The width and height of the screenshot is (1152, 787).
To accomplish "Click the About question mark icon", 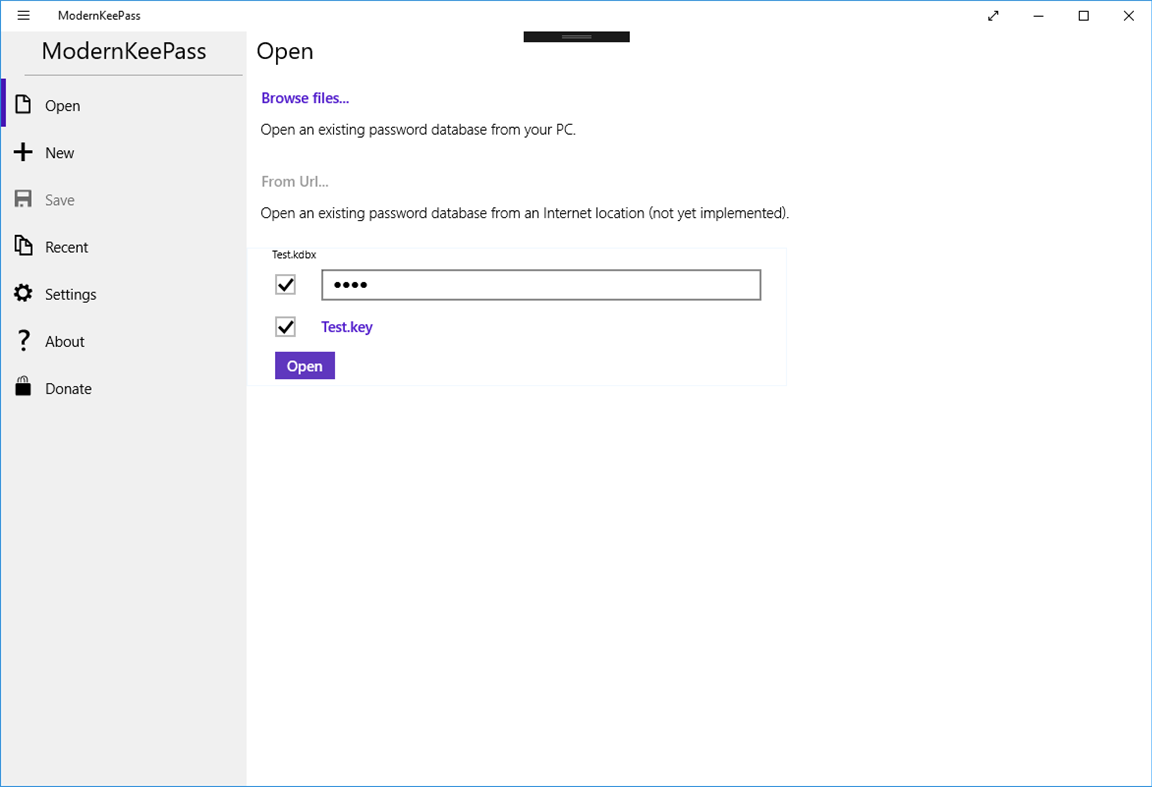I will tap(22, 340).
